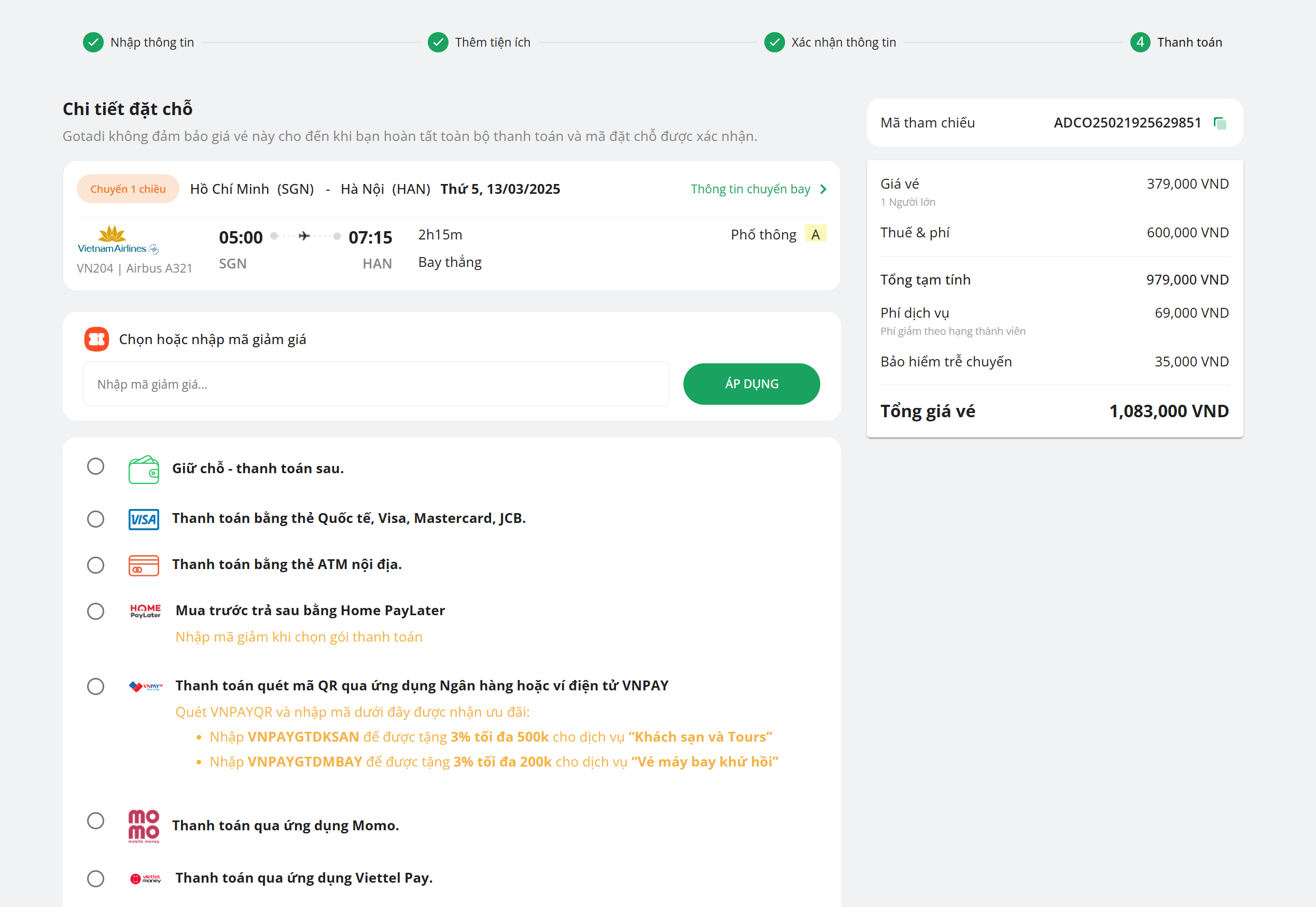Click the green wallet hold-seat icon
1316x907 pixels.
coord(143,470)
